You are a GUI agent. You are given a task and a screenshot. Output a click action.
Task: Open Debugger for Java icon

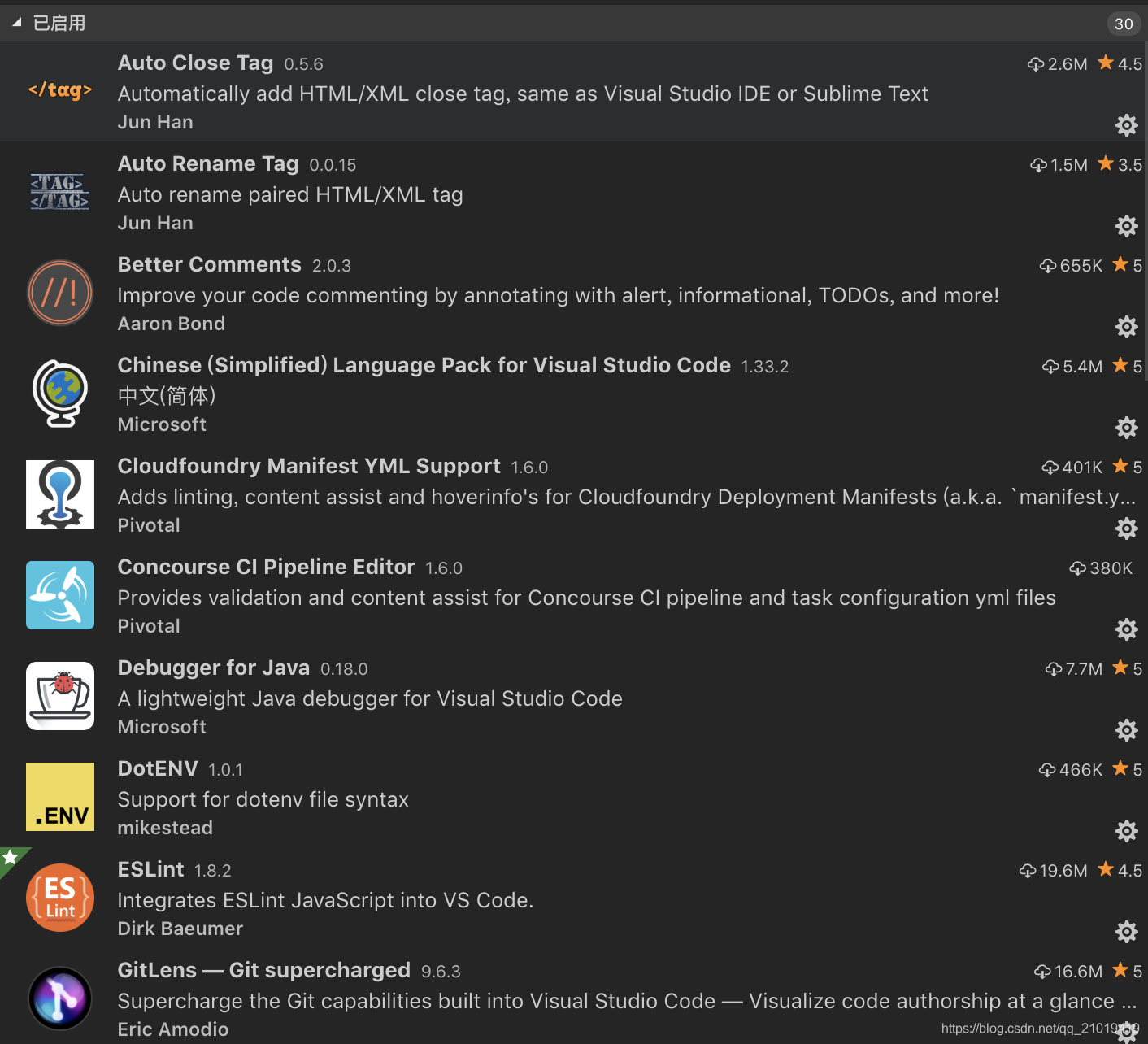[60, 696]
